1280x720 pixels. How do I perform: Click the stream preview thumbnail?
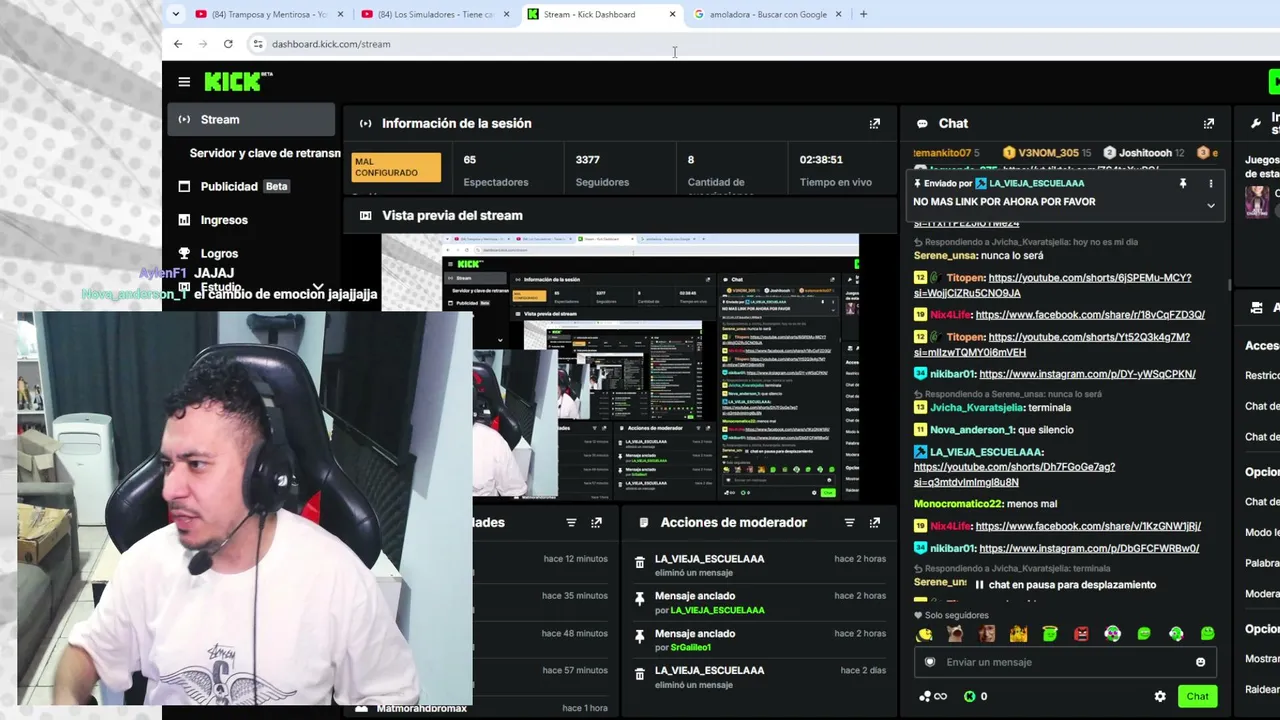[x=620, y=367]
